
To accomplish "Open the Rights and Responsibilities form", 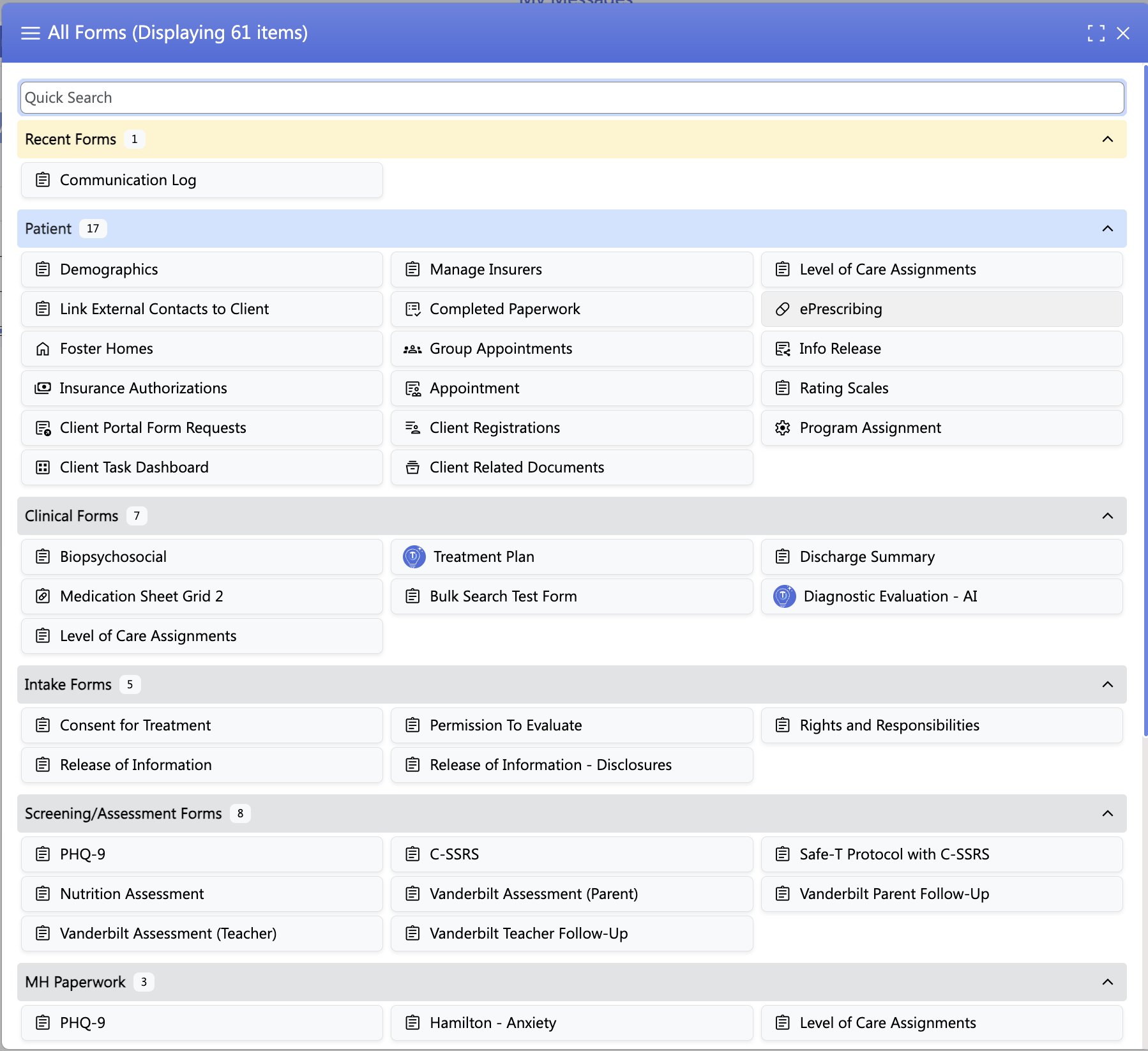I will click(x=942, y=725).
